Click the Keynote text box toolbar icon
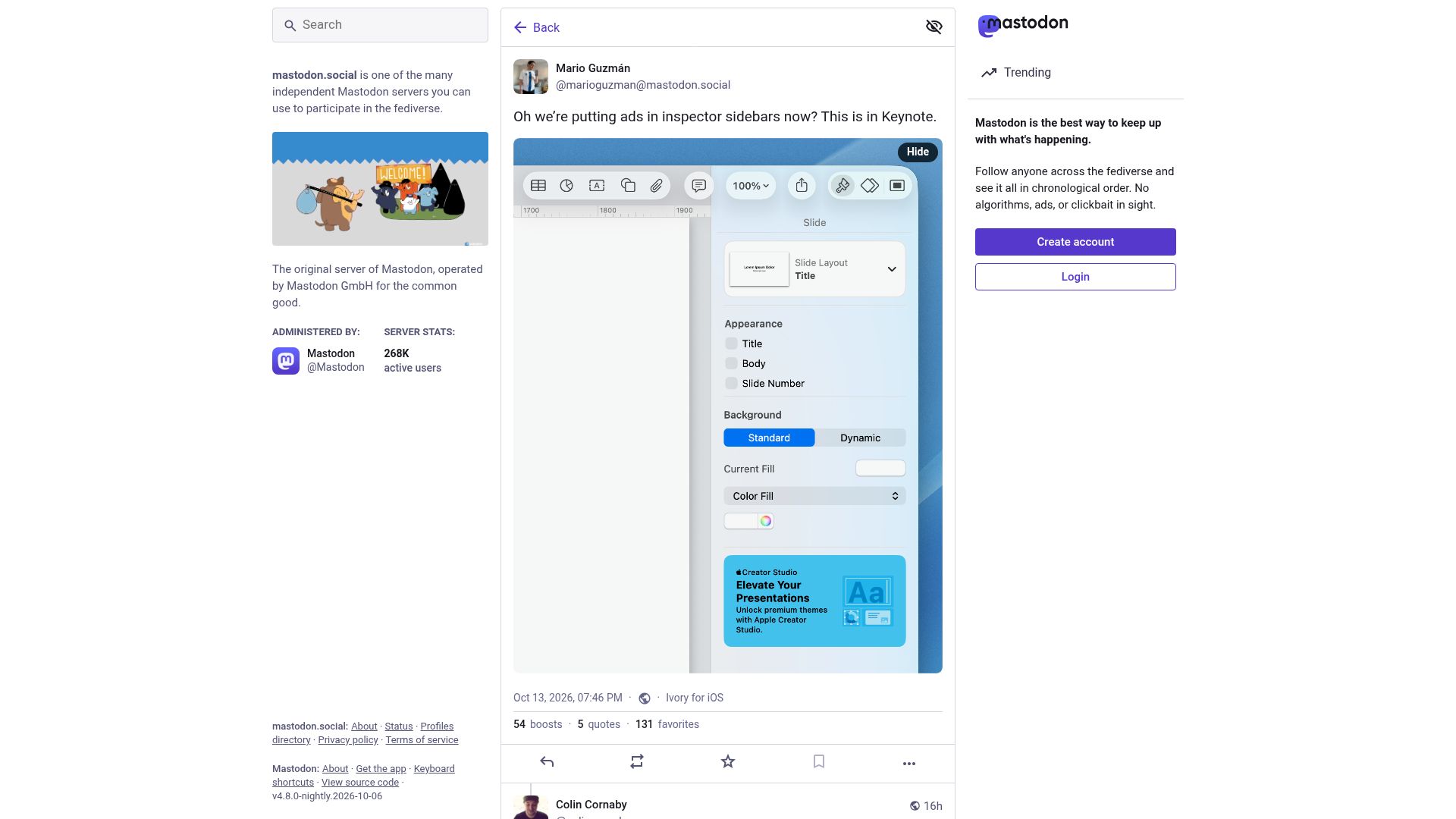This screenshot has height=819, width=1456. [x=597, y=186]
